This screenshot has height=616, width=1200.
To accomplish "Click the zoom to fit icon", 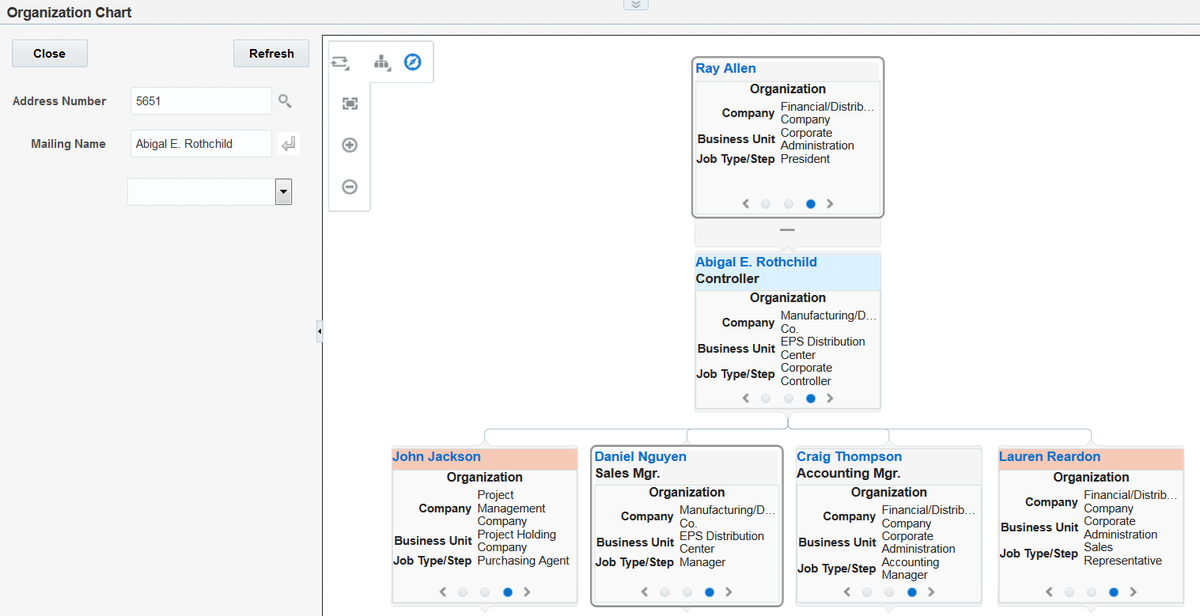I will pyautogui.click(x=350, y=103).
